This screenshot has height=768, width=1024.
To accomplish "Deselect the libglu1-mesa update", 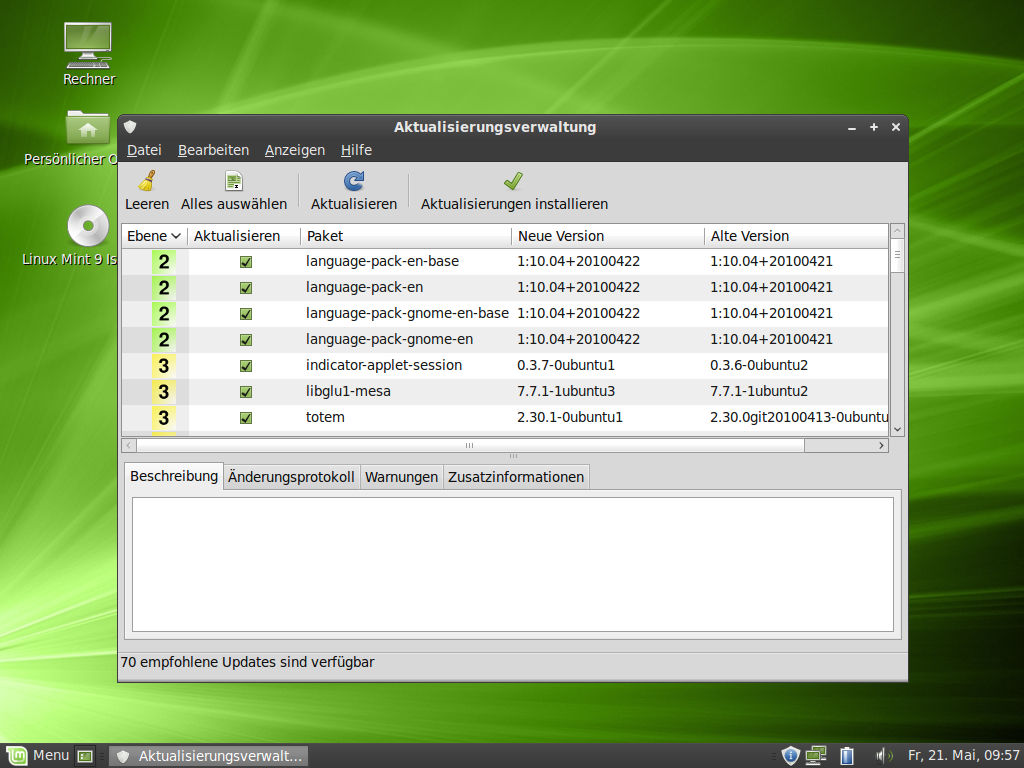I will click(244, 392).
